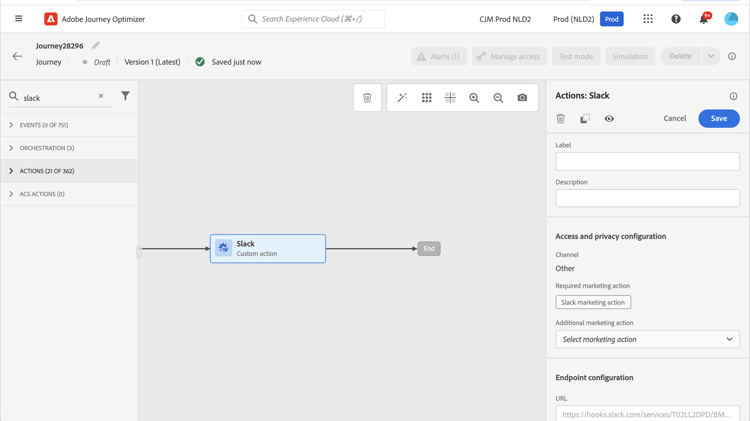Select the Slack custom action node
This screenshot has height=421, width=750.
(x=268, y=248)
